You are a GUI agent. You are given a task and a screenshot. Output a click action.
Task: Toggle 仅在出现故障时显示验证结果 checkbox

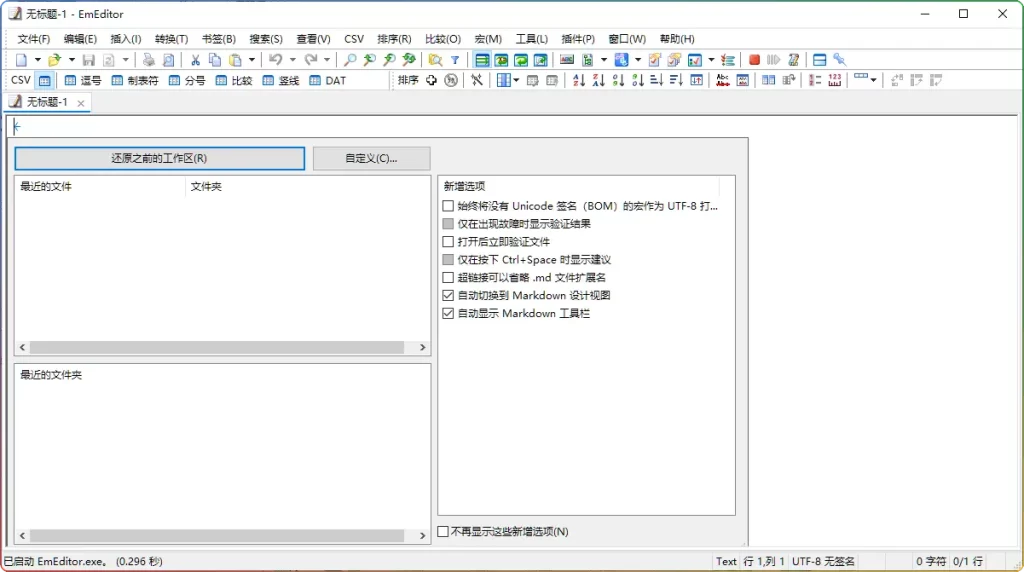coord(448,223)
